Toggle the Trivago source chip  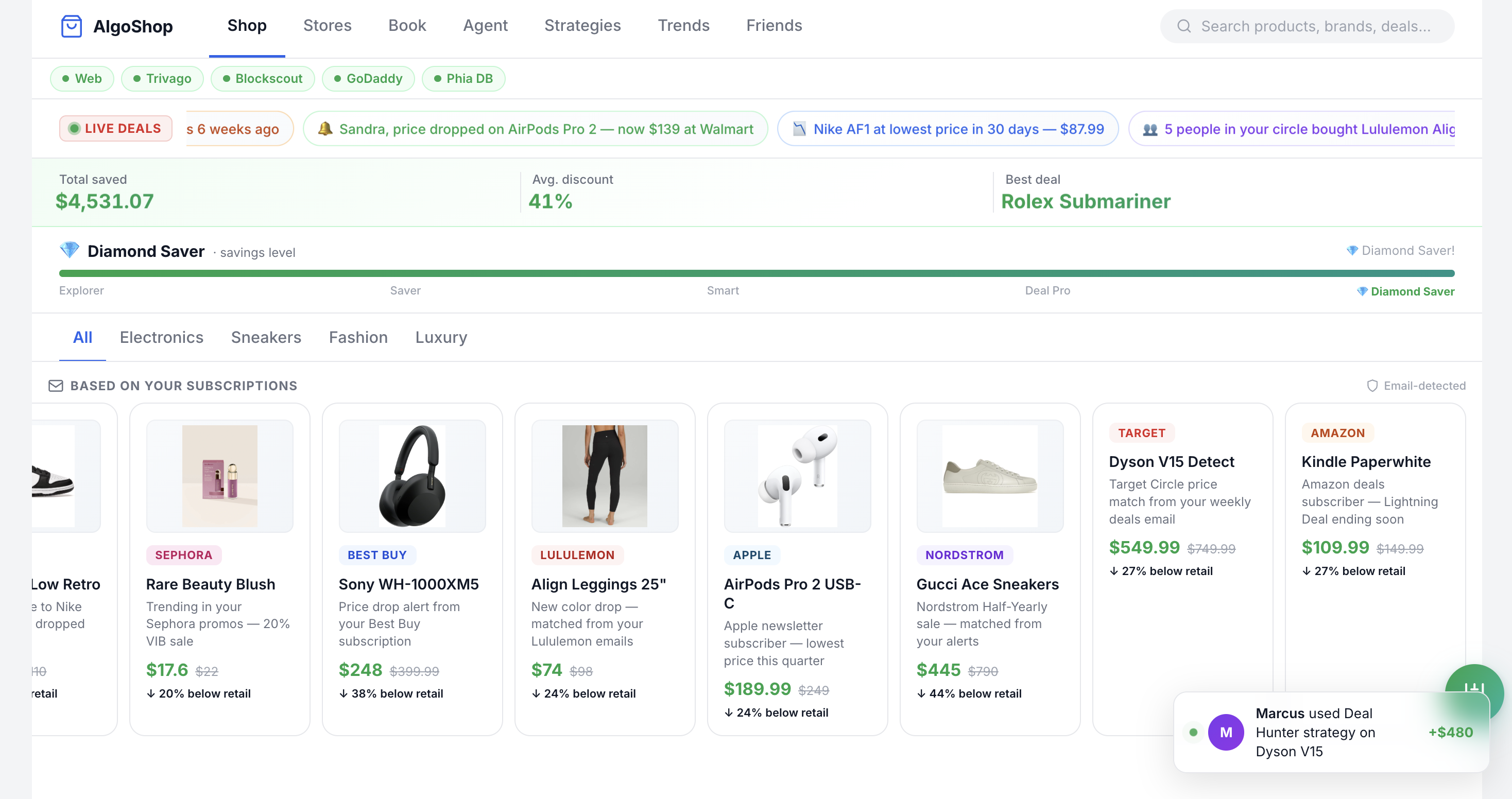(162, 79)
